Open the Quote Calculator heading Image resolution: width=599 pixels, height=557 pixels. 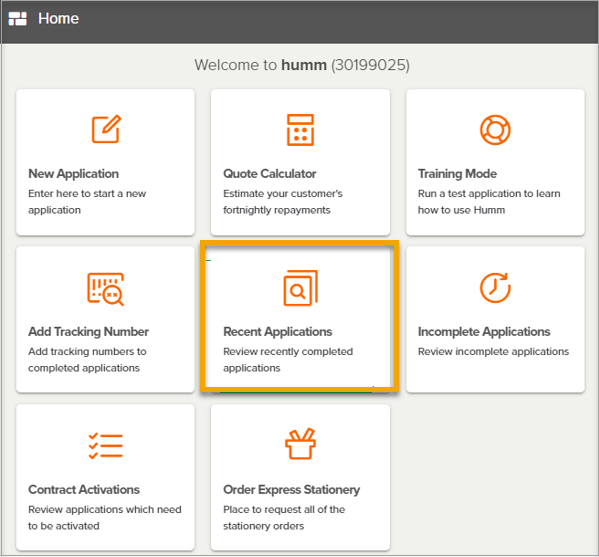coord(269,174)
